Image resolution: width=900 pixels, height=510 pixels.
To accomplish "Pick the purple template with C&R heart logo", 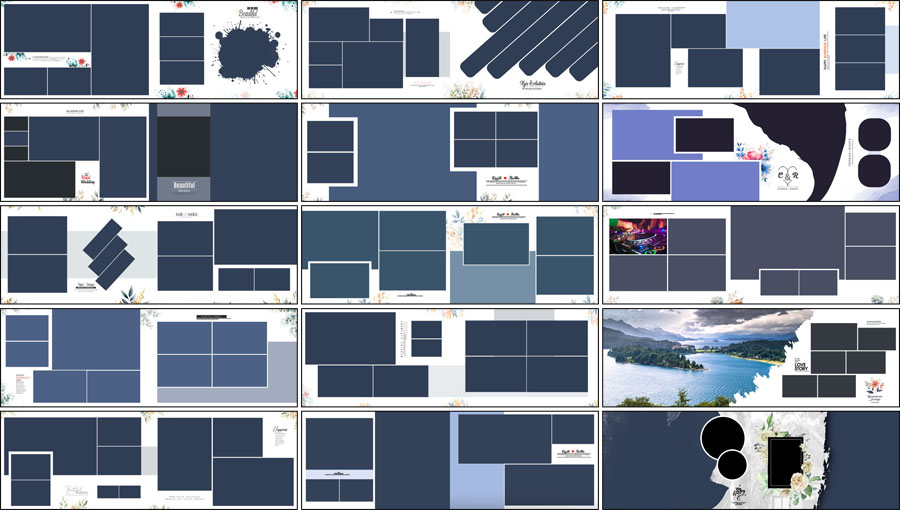I will (751, 152).
